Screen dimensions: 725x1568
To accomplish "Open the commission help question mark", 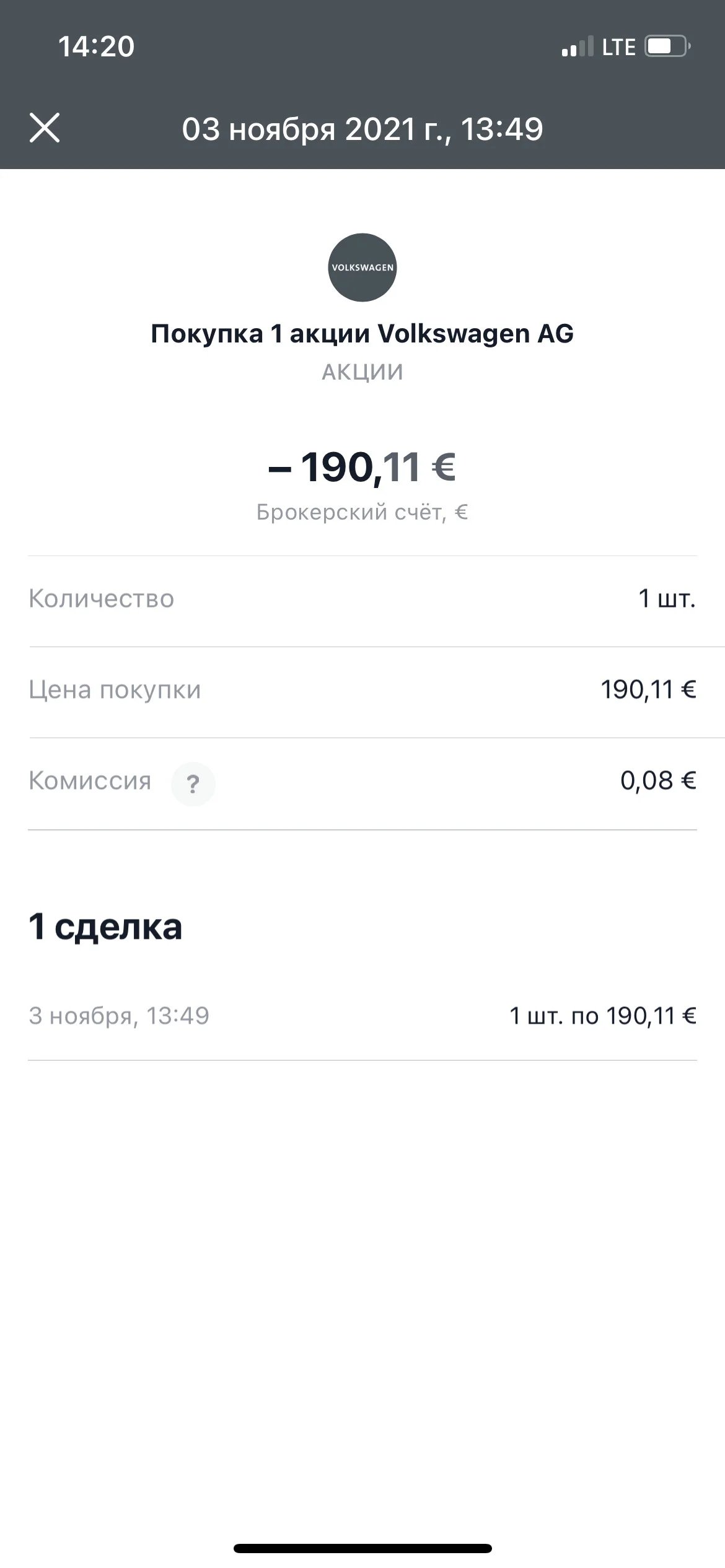I will tap(193, 784).
